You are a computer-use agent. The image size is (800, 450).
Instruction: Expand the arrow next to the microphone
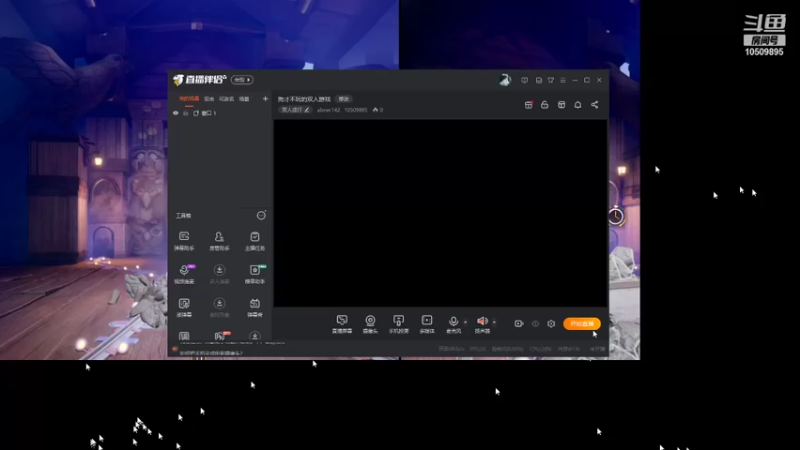(x=465, y=322)
